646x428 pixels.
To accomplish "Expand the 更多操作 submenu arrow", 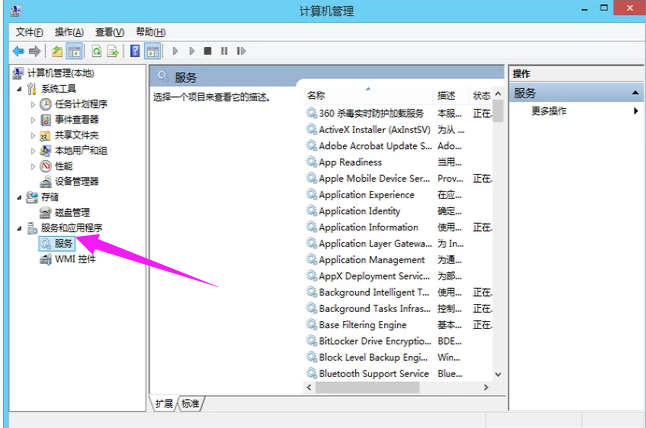I will pos(635,111).
